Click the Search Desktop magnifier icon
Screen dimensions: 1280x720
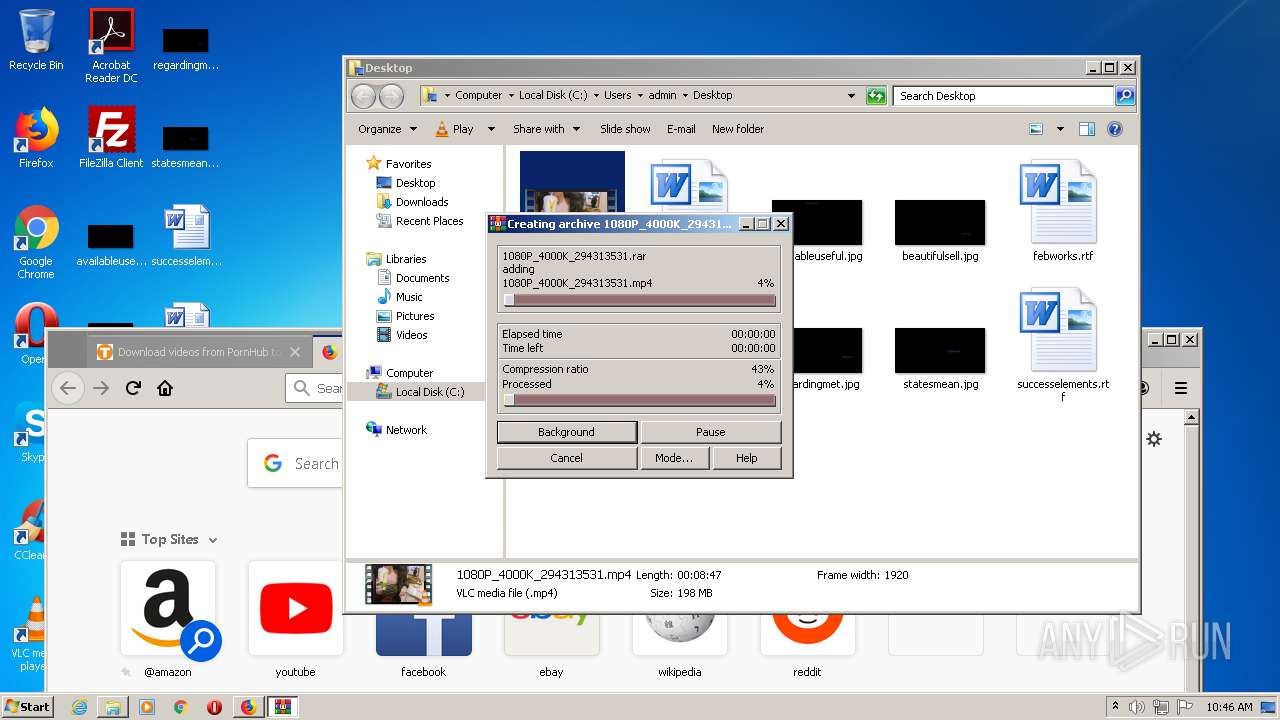tap(1124, 96)
